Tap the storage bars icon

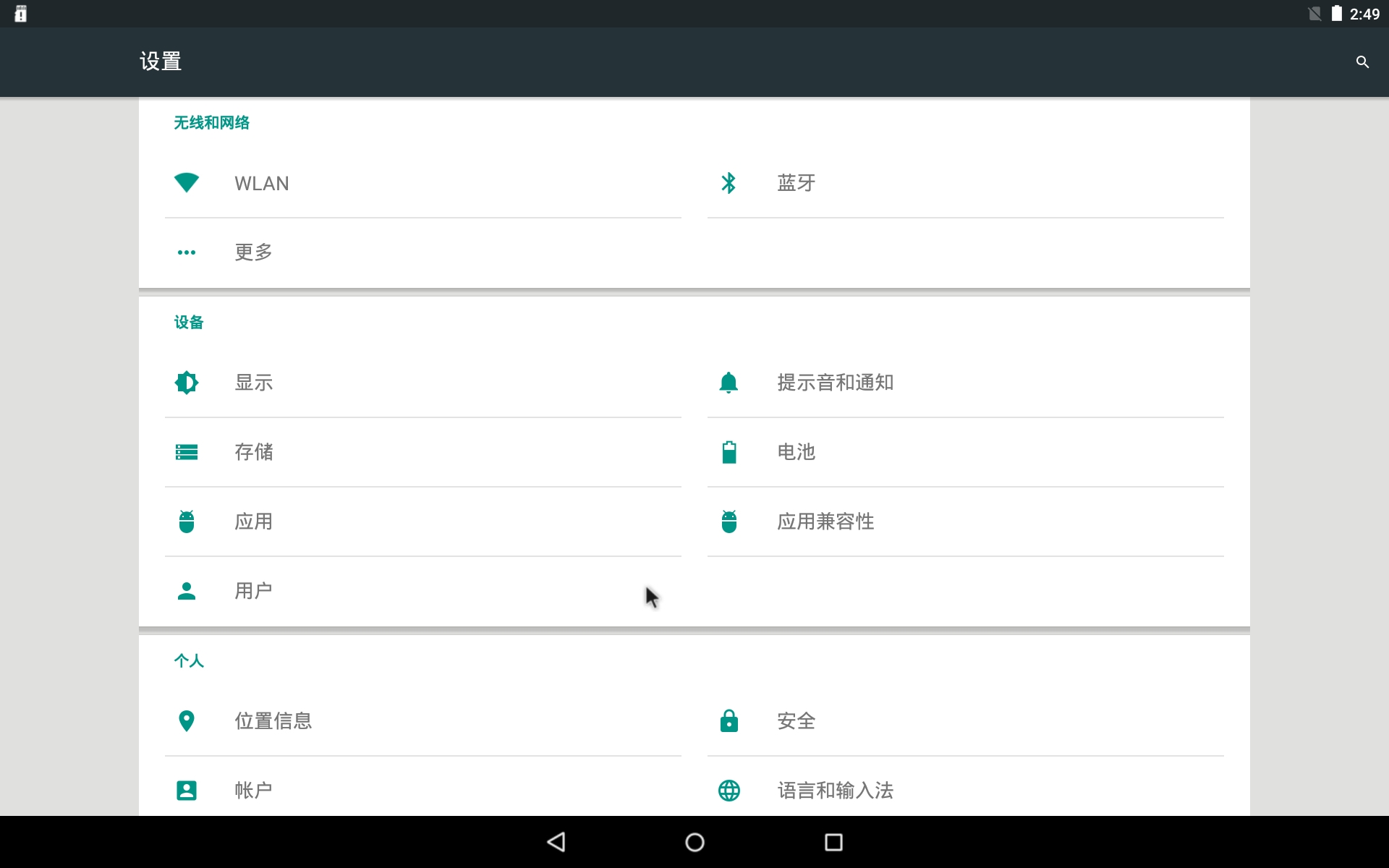point(187,452)
